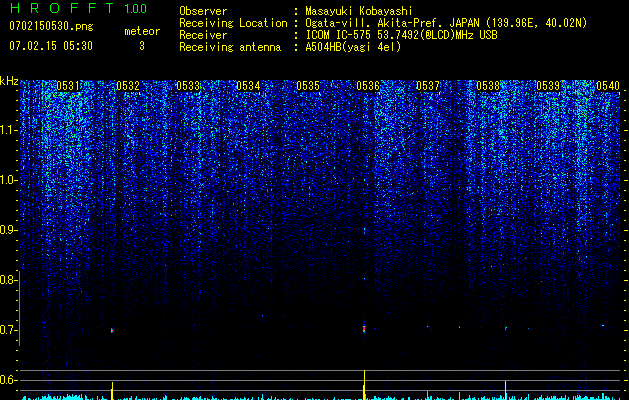Click the 1.1 kHz axis label
The height and width of the screenshot is (400, 629).
pos(8,130)
